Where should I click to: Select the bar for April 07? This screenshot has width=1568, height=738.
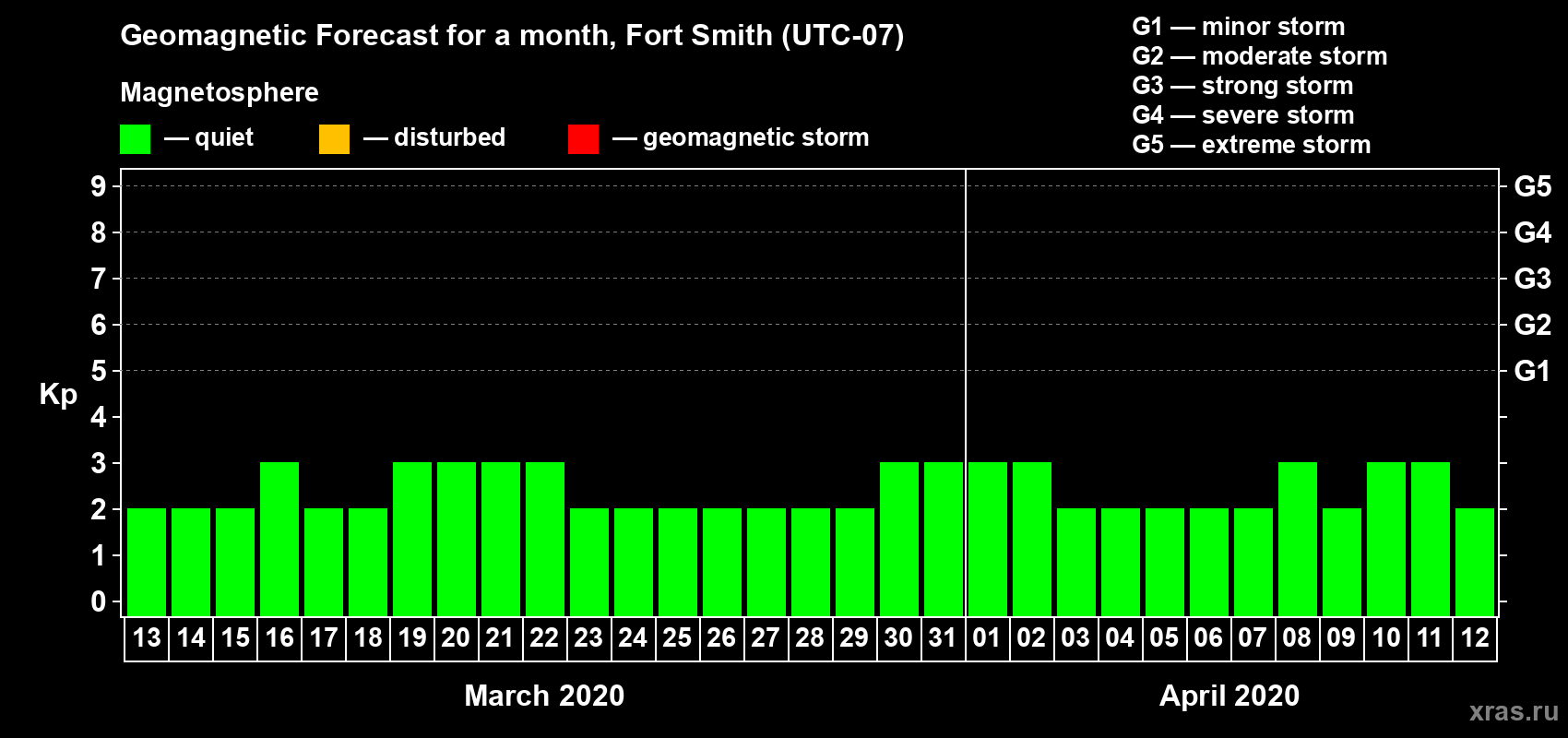[x=1253, y=563]
